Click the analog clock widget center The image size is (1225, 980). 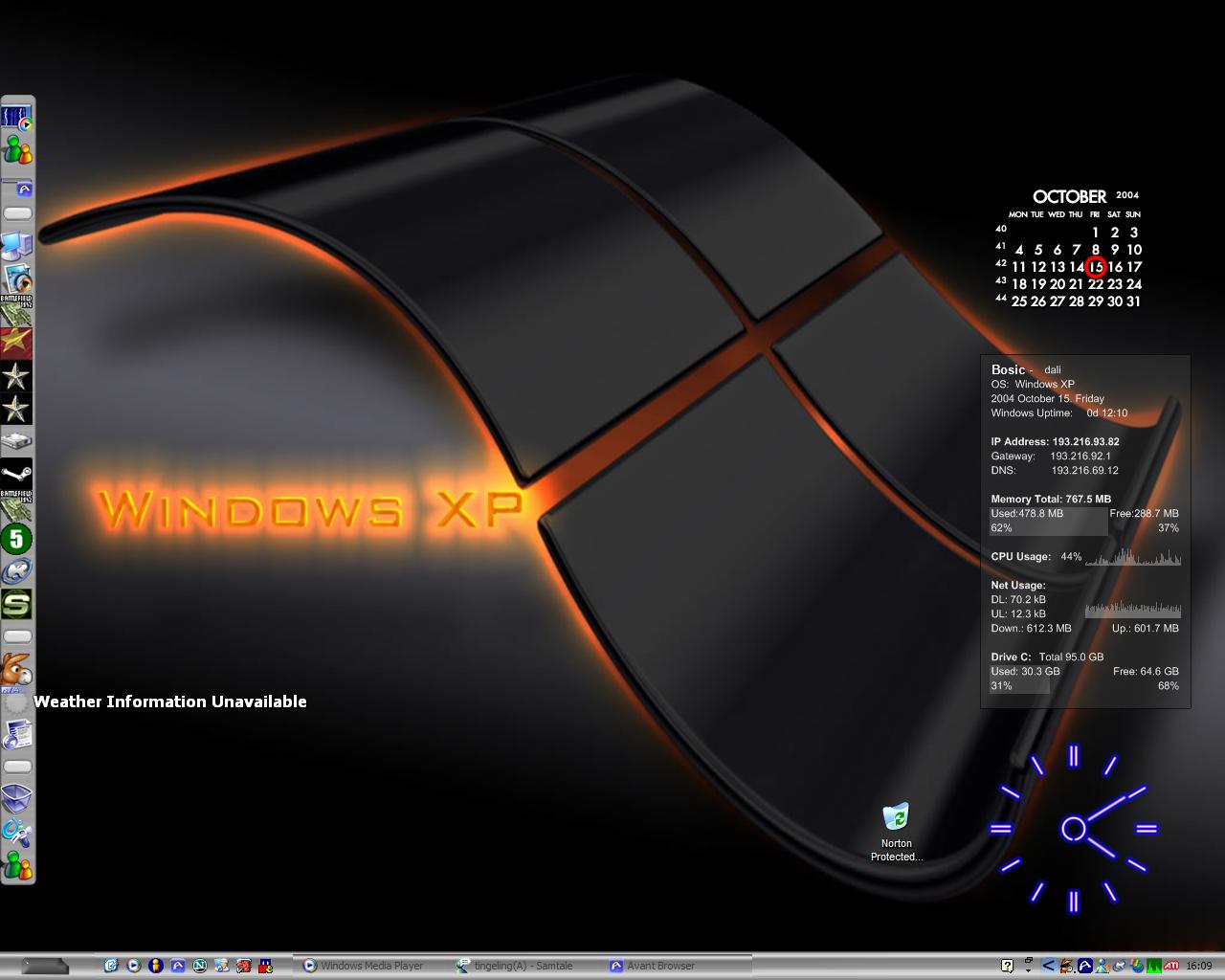(x=1074, y=829)
